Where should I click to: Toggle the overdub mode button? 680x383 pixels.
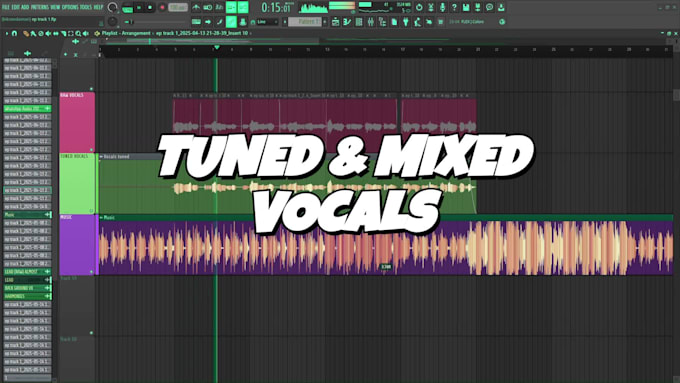pyautogui.click(x=231, y=7)
